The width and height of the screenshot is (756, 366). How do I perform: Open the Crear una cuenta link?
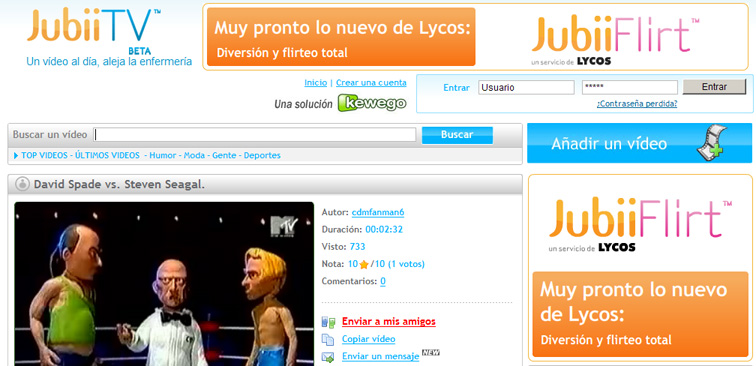click(x=371, y=82)
